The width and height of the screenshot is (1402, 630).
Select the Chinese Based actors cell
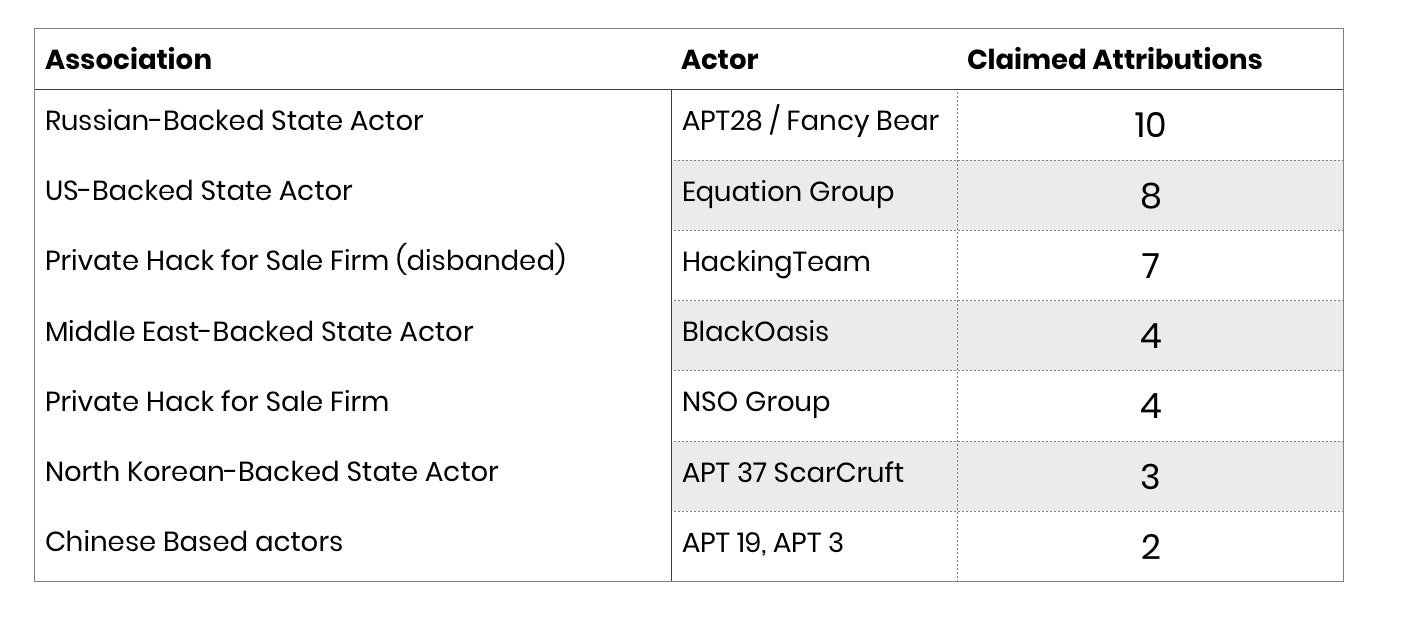(x=194, y=542)
